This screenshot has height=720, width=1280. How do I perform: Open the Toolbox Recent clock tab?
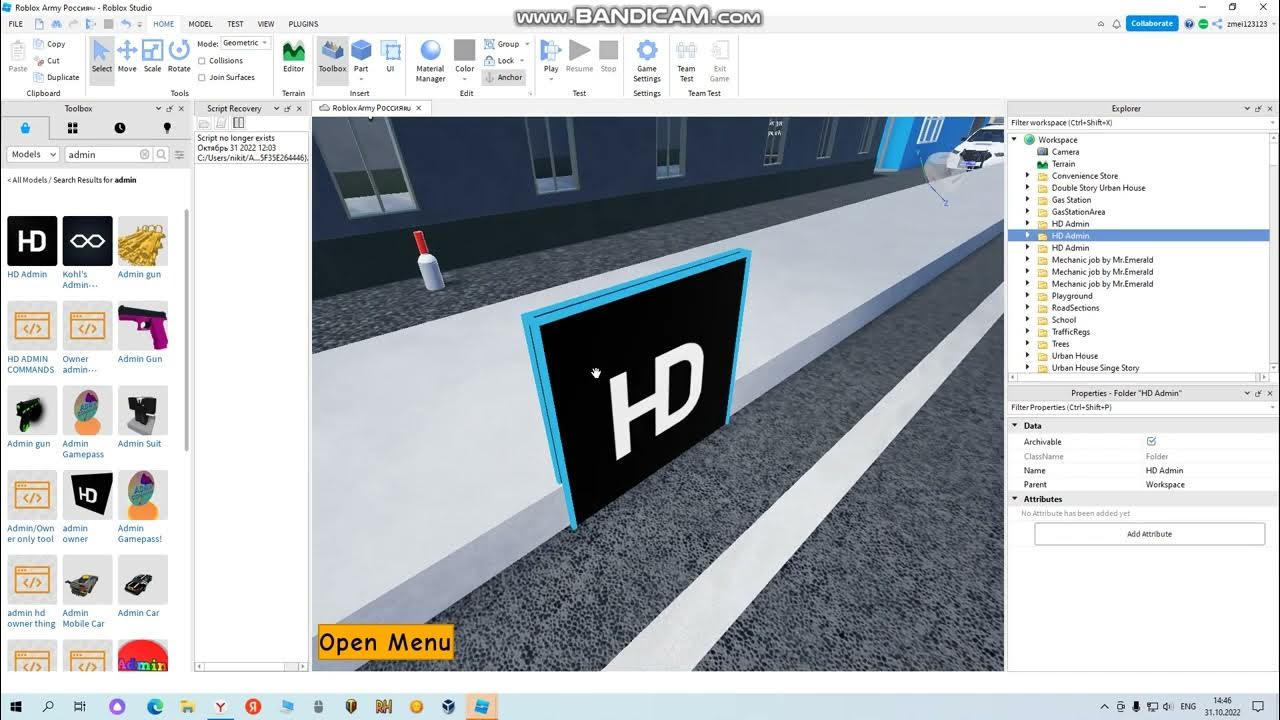120,128
